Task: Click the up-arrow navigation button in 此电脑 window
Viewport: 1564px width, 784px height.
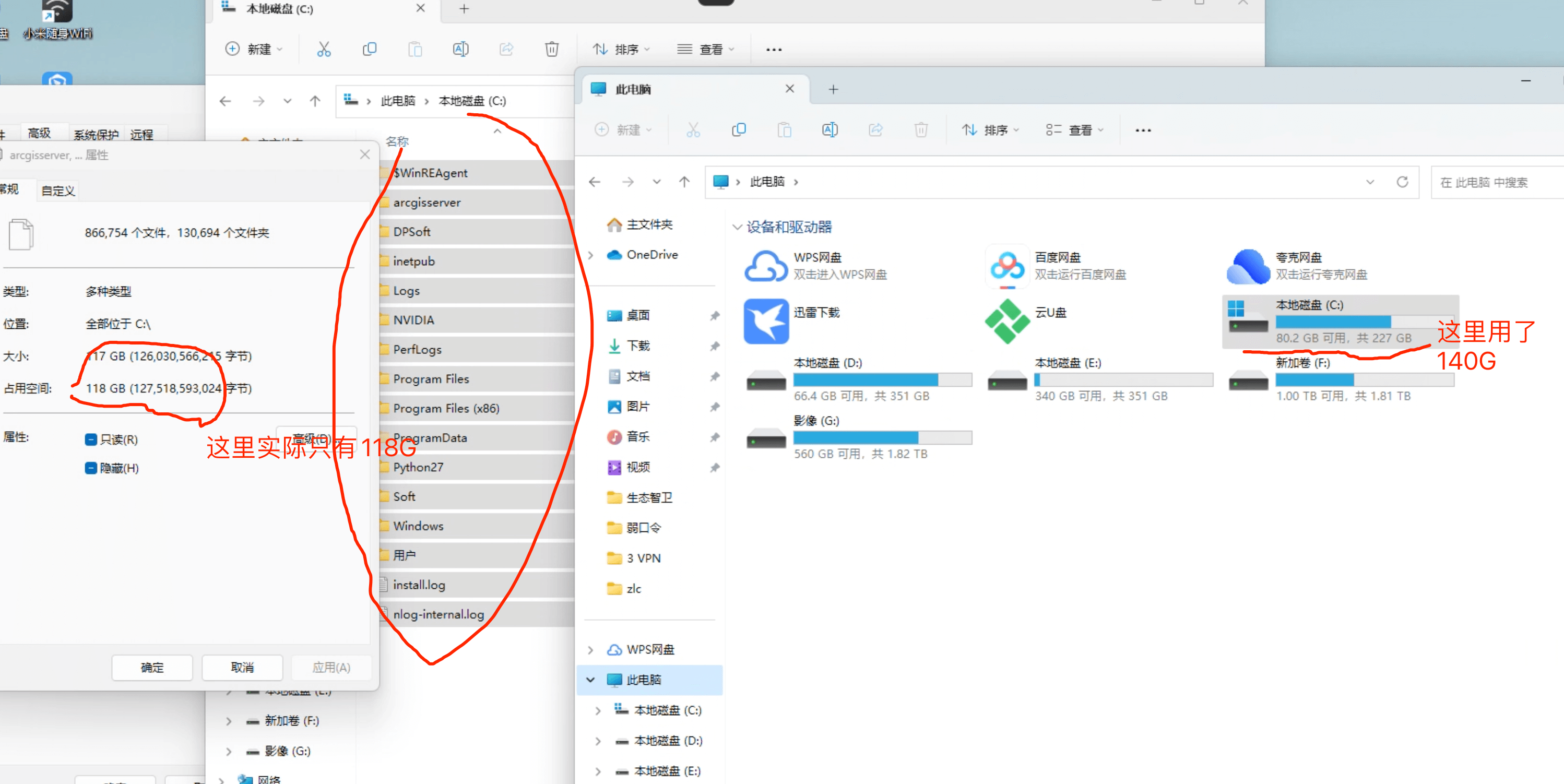Action: 684,182
